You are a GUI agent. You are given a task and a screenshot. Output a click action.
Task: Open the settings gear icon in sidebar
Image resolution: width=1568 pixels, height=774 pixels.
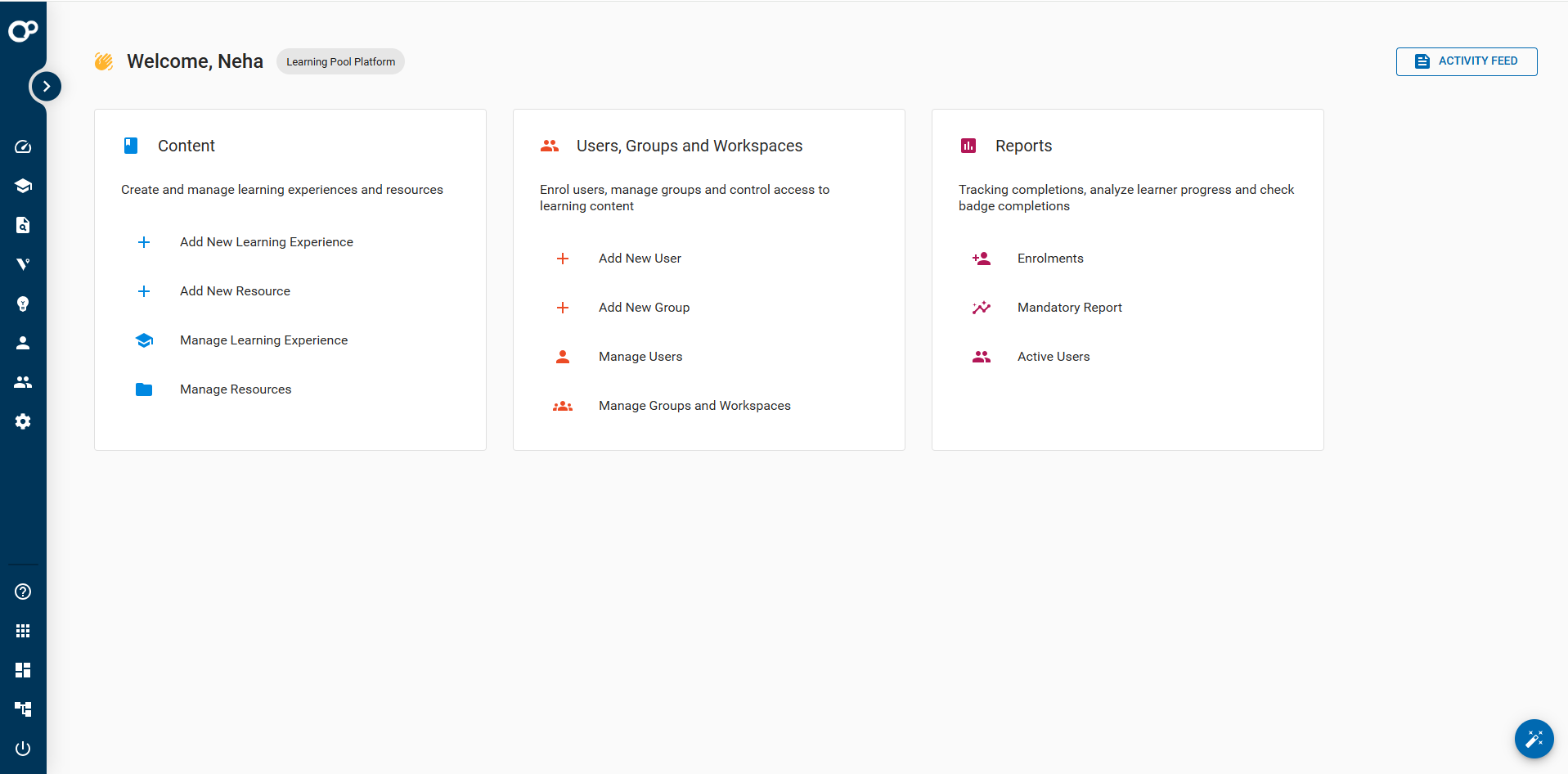[x=23, y=421]
